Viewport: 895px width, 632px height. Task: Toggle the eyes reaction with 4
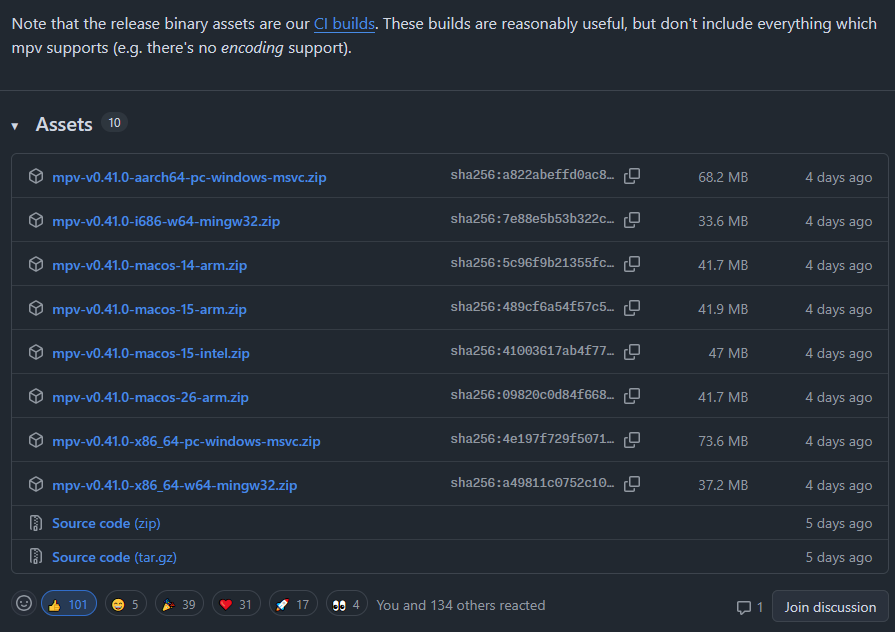(346, 604)
